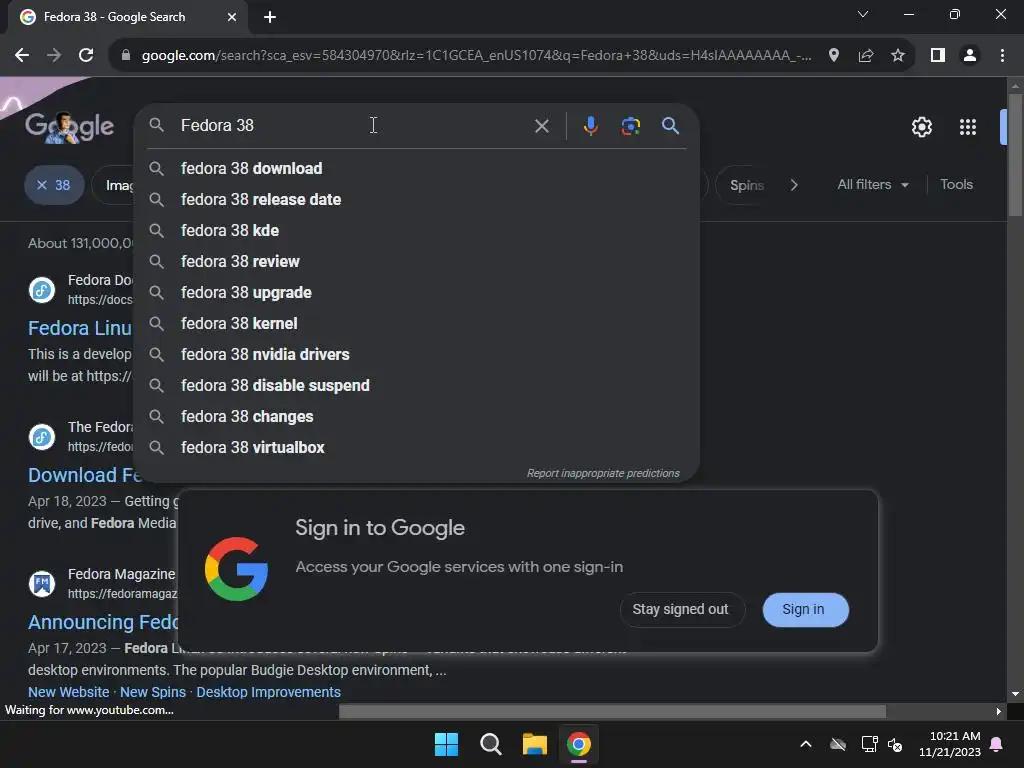Choose suggestion fedora 38 disable suspend
1024x768 pixels.
tap(417, 385)
